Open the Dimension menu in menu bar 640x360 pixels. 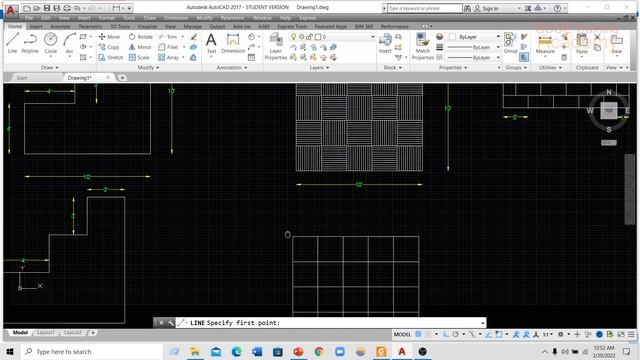pos(176,18)
